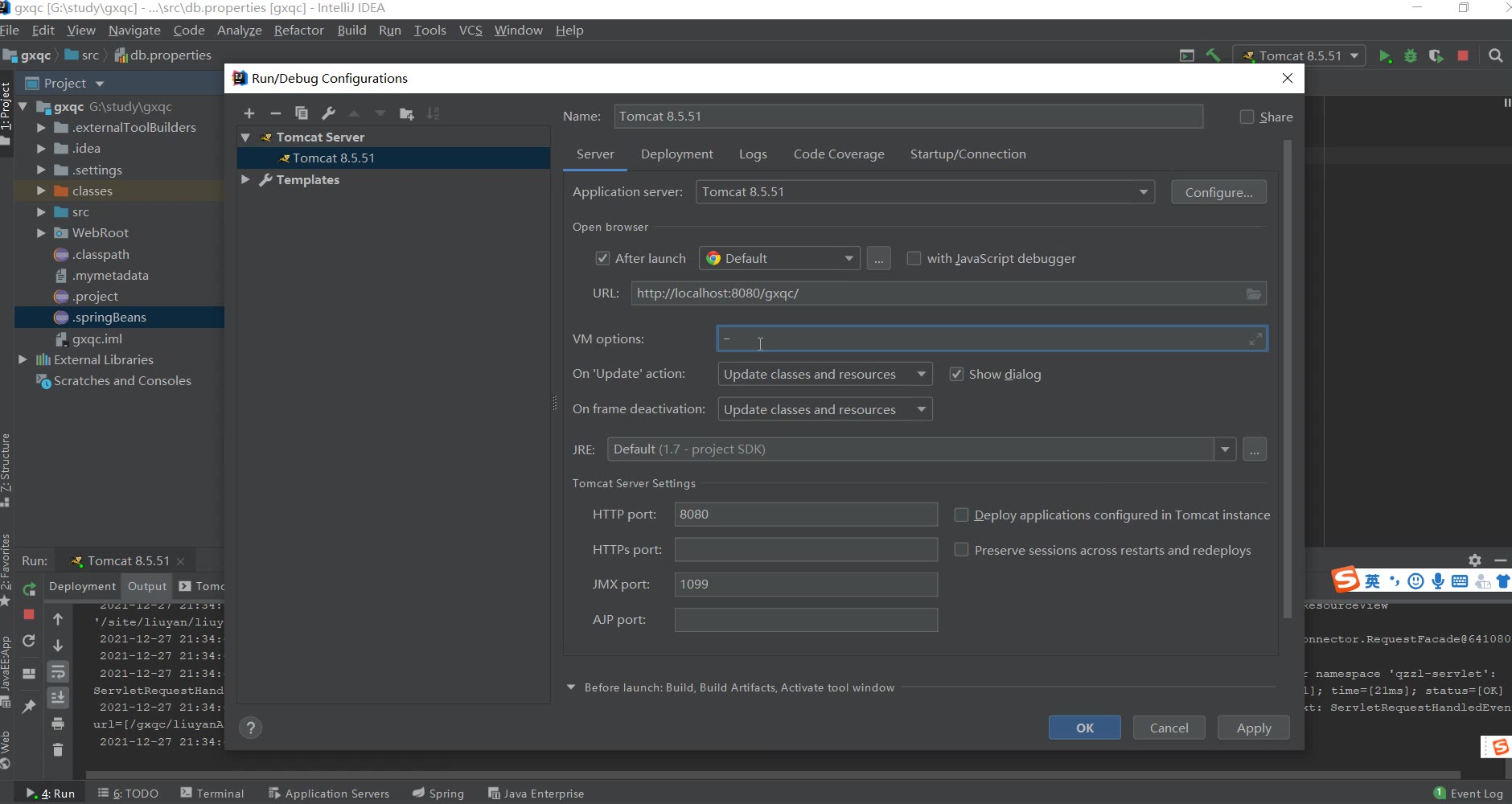
Task: Switch to the Code Coverage tab
Action: tap(839, 154)
